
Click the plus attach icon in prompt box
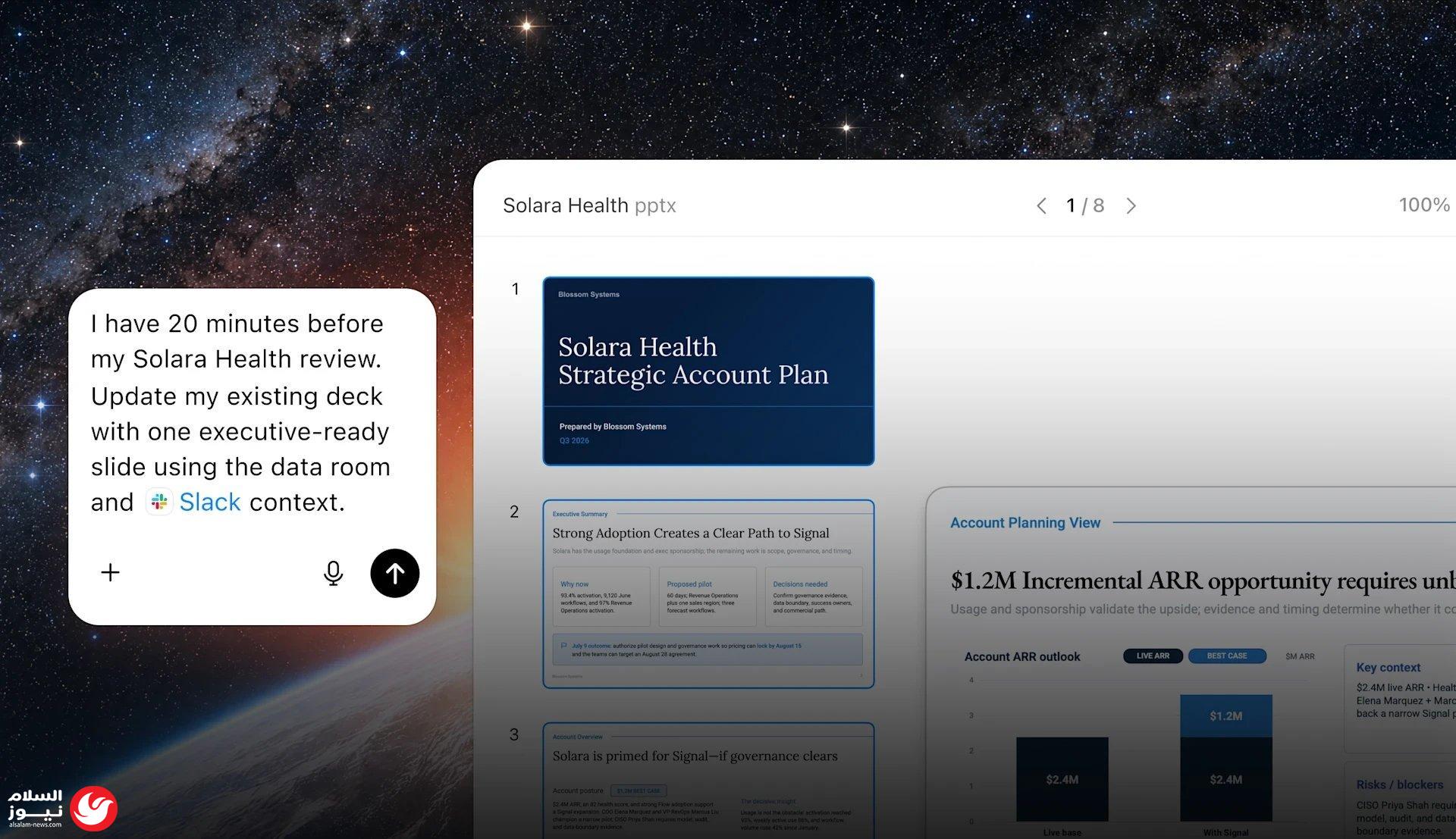tap(110, 572)
